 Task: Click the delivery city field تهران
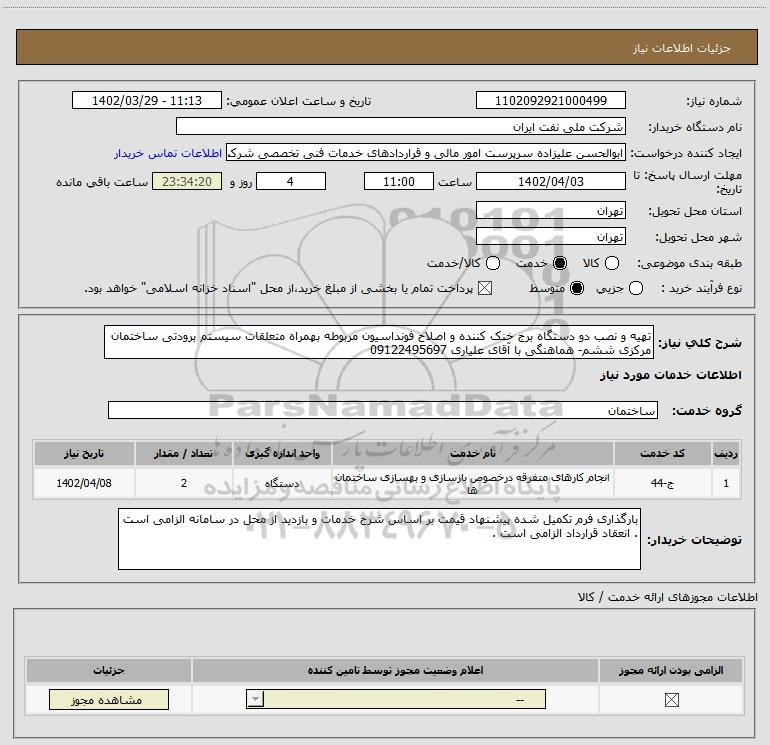pos(550,237)
